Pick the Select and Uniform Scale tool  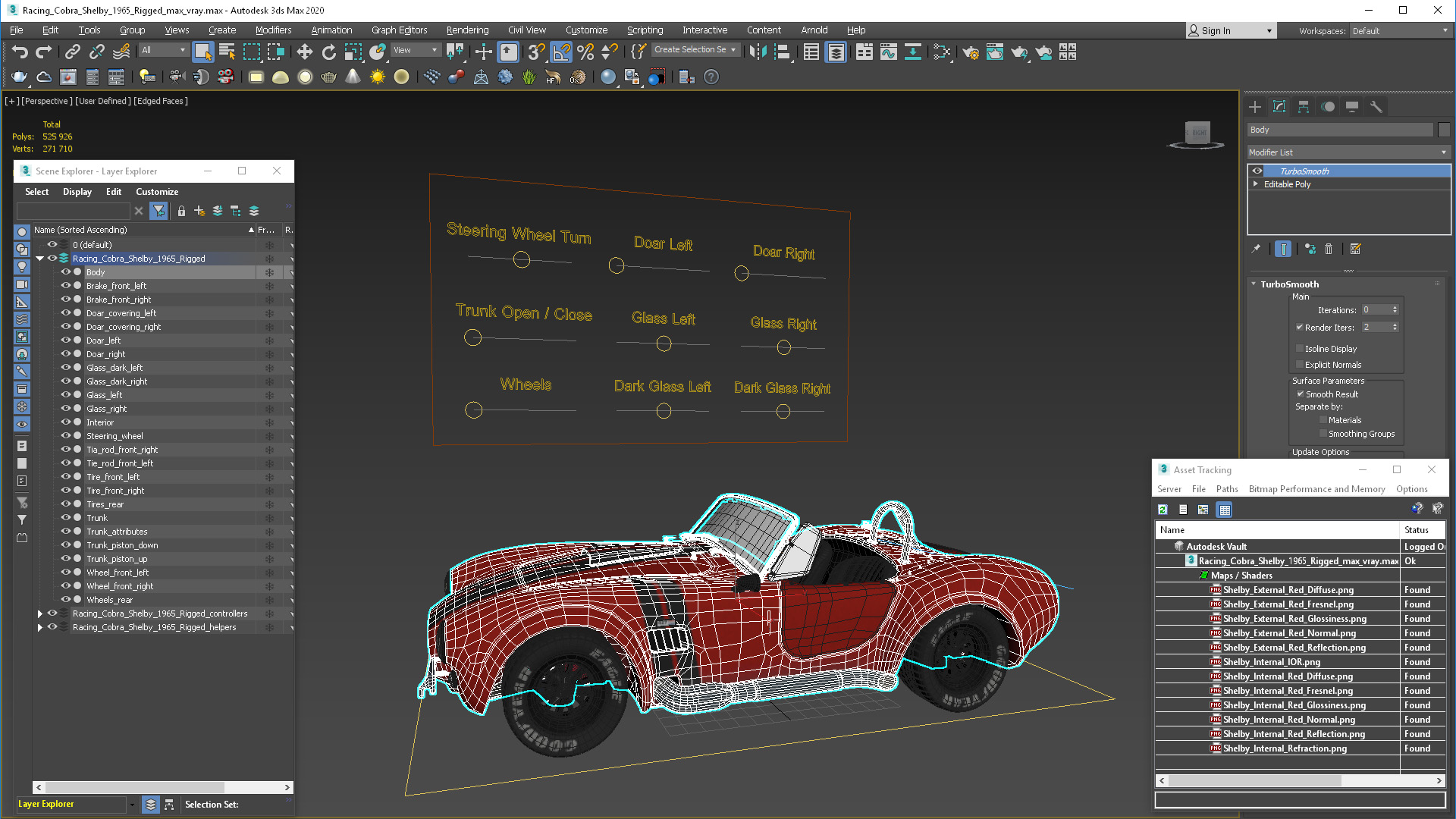click(353, 52)
